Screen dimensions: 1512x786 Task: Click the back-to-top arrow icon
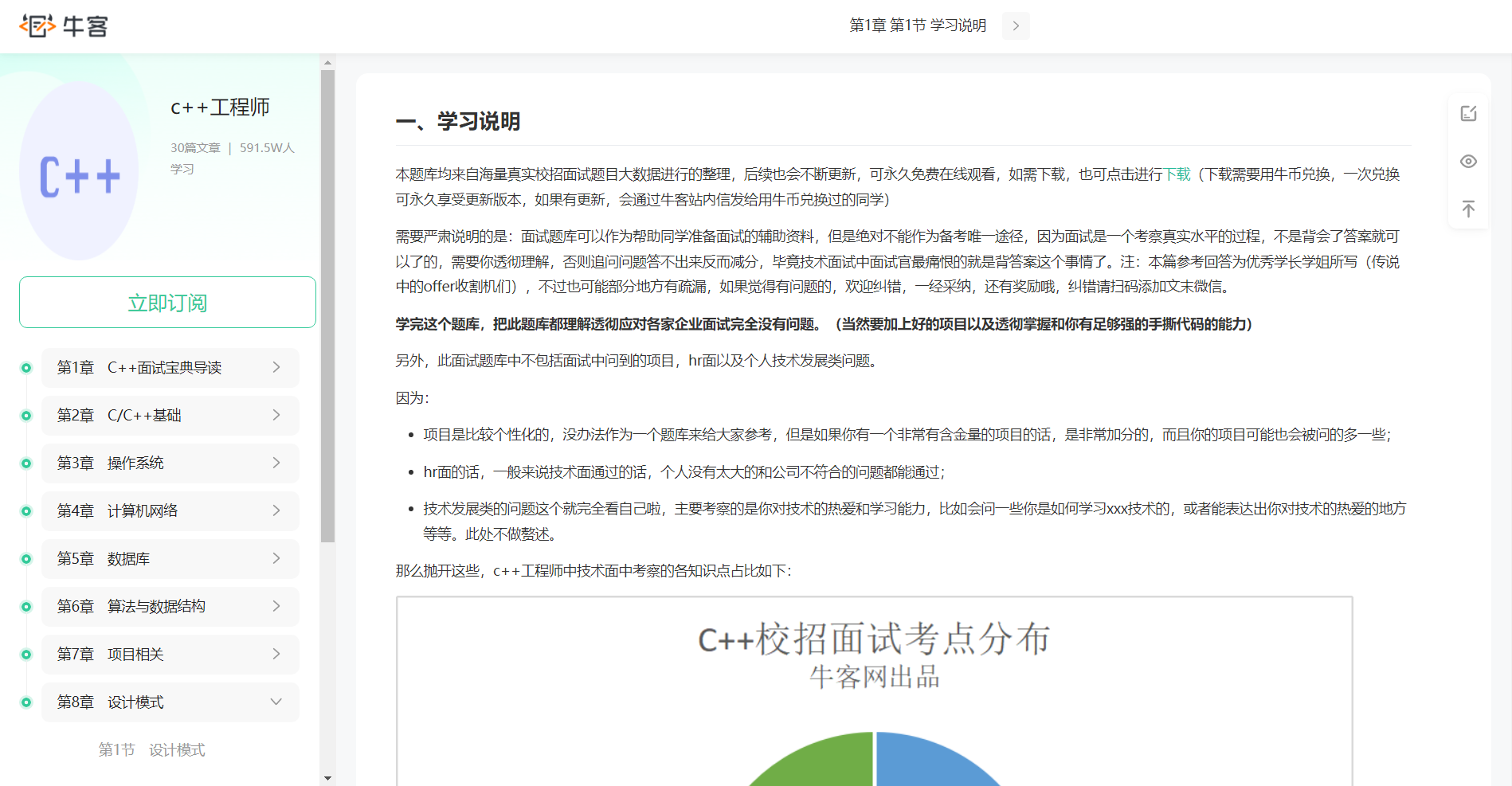[x=1468, y=209]
